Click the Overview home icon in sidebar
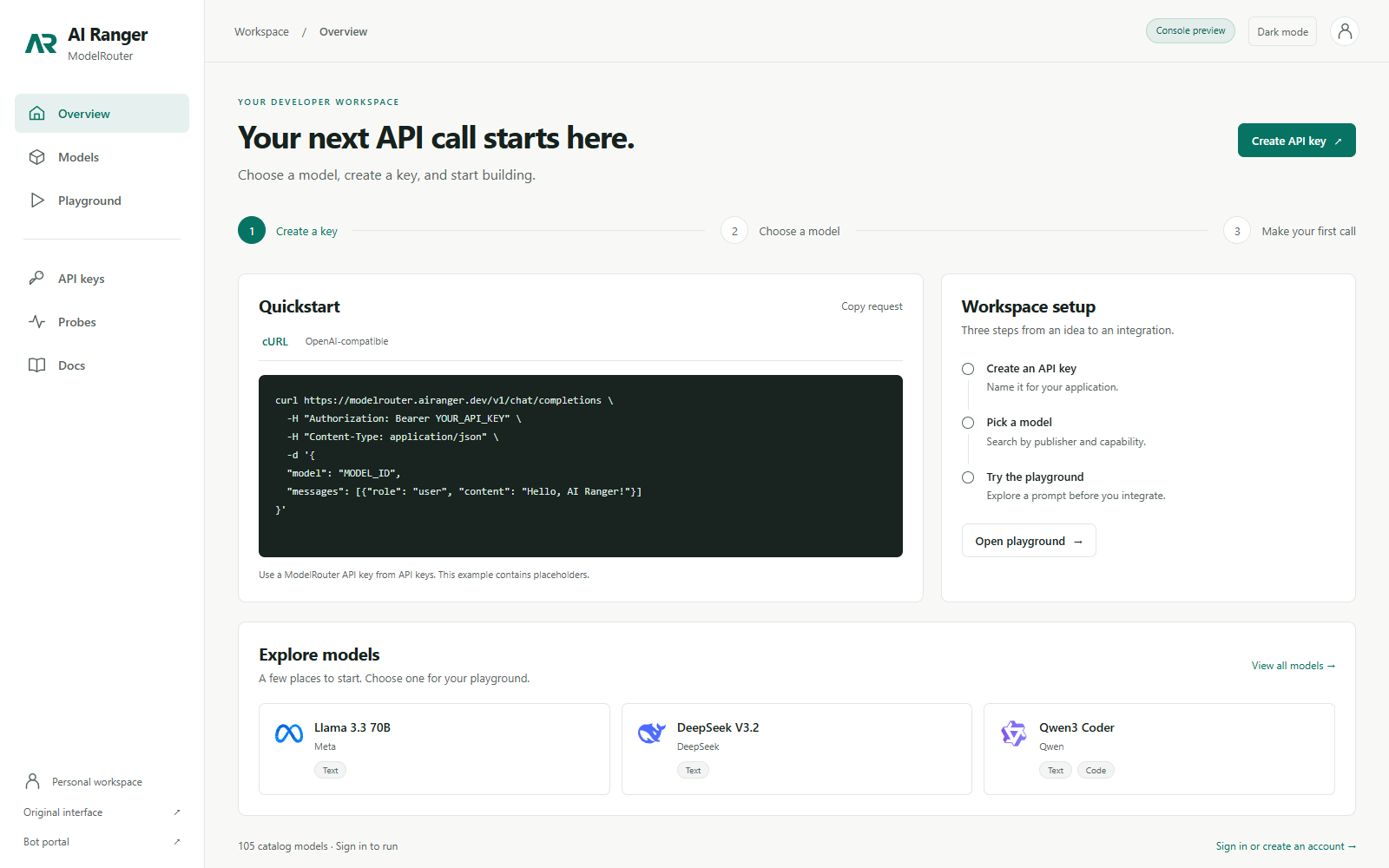1389x868 pixels. tap(36, 113)
